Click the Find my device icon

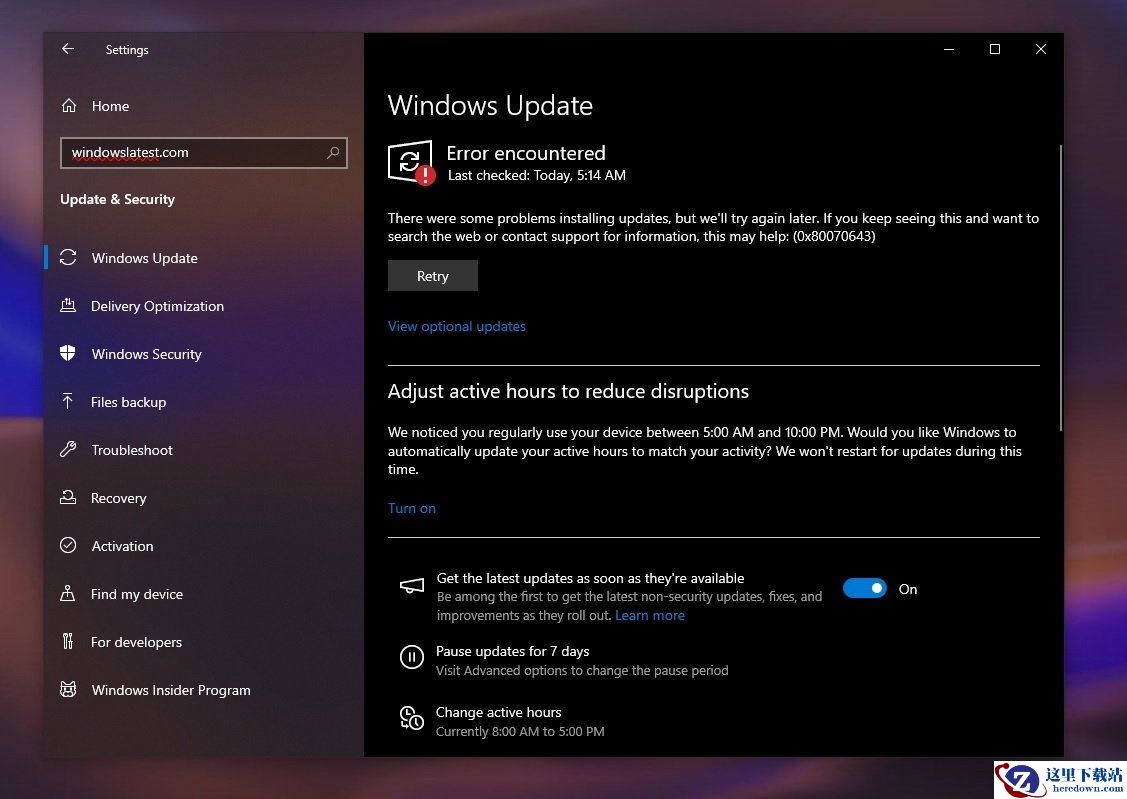pos(68,594)
